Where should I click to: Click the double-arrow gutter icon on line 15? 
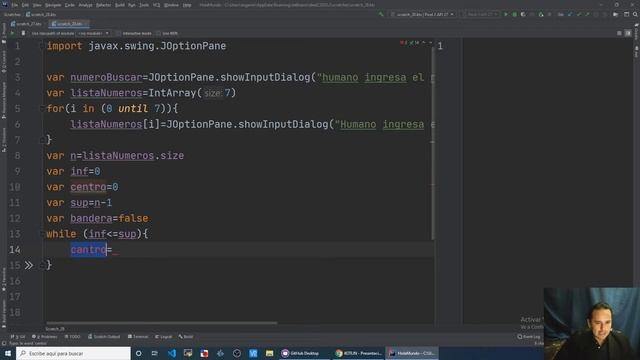point(29,265)
